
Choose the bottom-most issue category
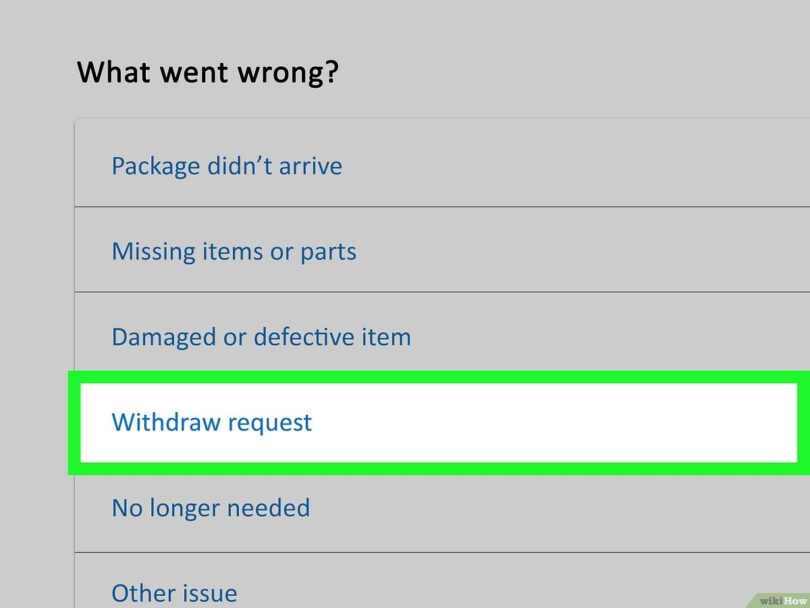pos(174,592)
